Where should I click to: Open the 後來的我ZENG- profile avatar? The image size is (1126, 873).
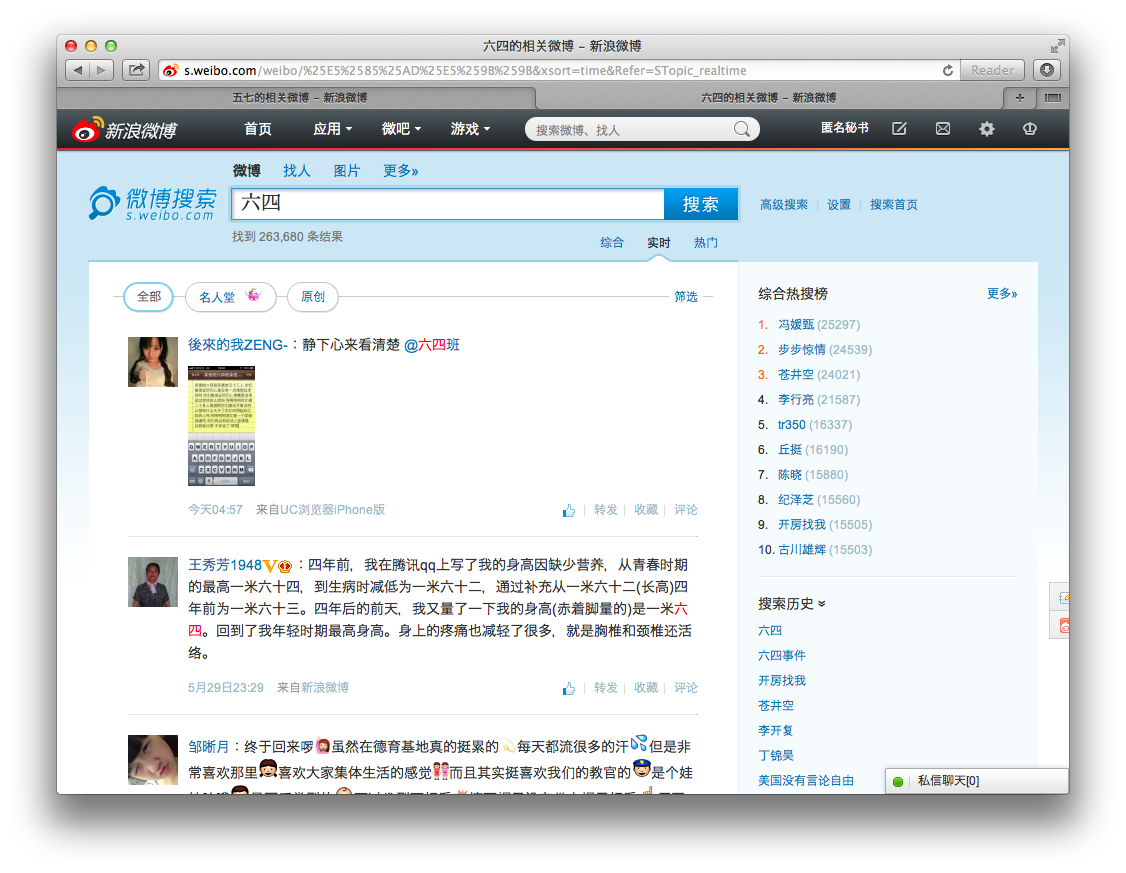[x=153, y=362]
